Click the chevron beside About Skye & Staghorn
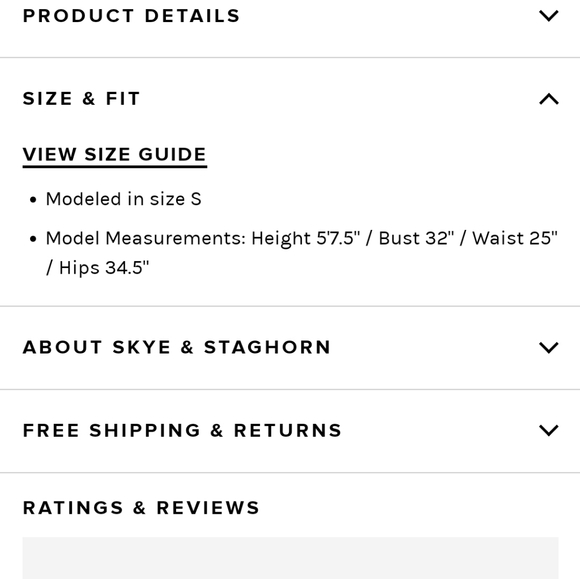Image resolution: width=580 pixels, height=579 pixels. pyautogui.click(x=549, y=347)
